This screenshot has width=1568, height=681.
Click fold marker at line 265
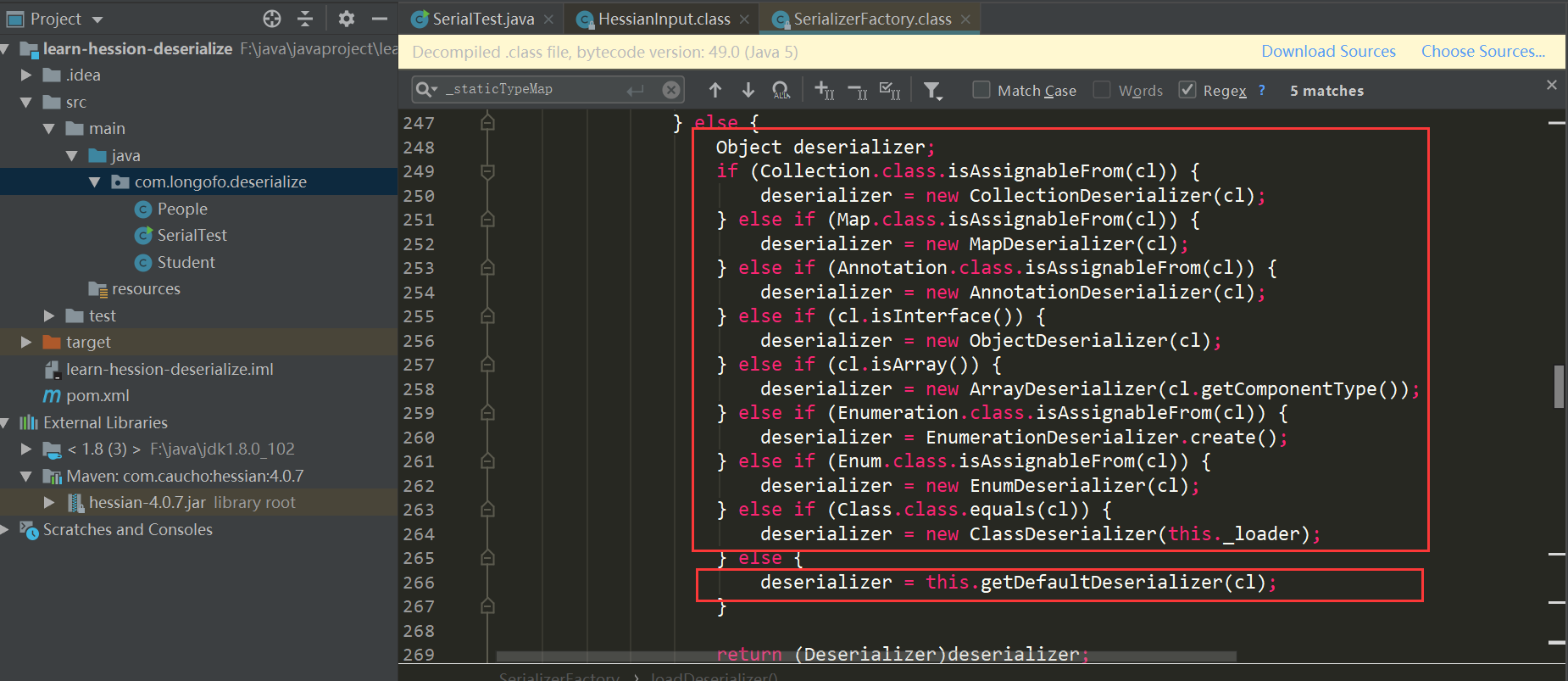click(x=487, y=558)
